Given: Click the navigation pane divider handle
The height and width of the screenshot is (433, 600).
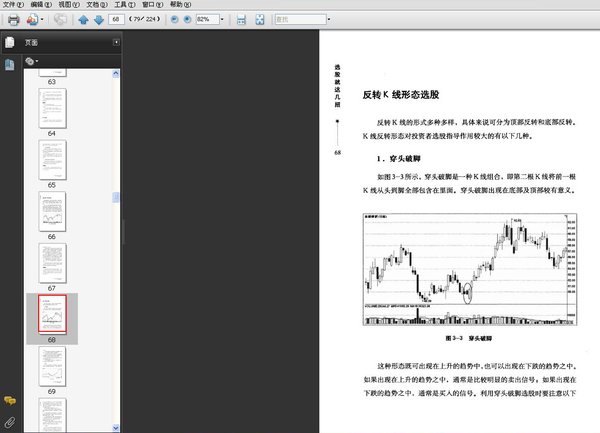Looking at the screenshot, I should tap(123, 232).
